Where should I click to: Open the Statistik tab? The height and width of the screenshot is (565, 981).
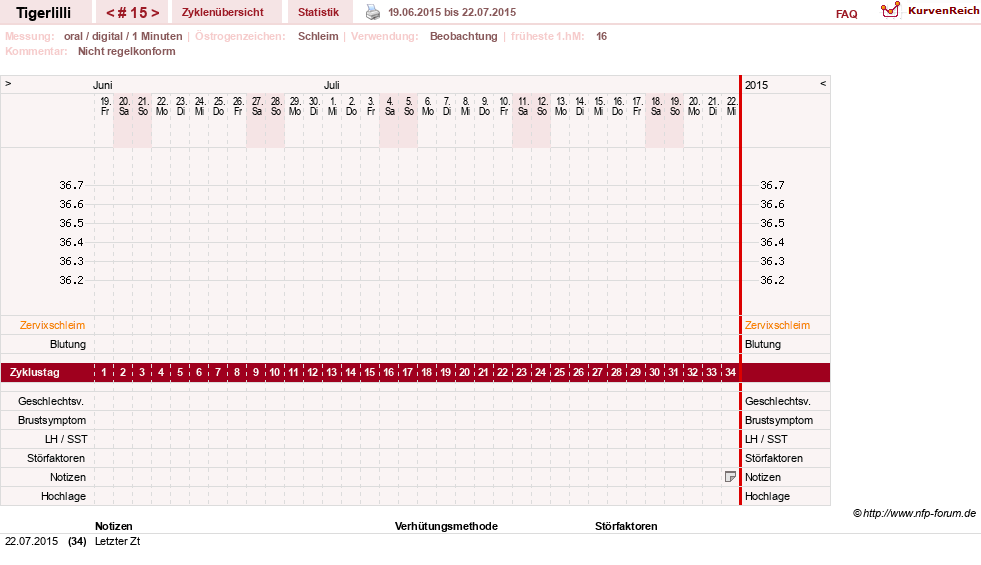coord(318,12)
